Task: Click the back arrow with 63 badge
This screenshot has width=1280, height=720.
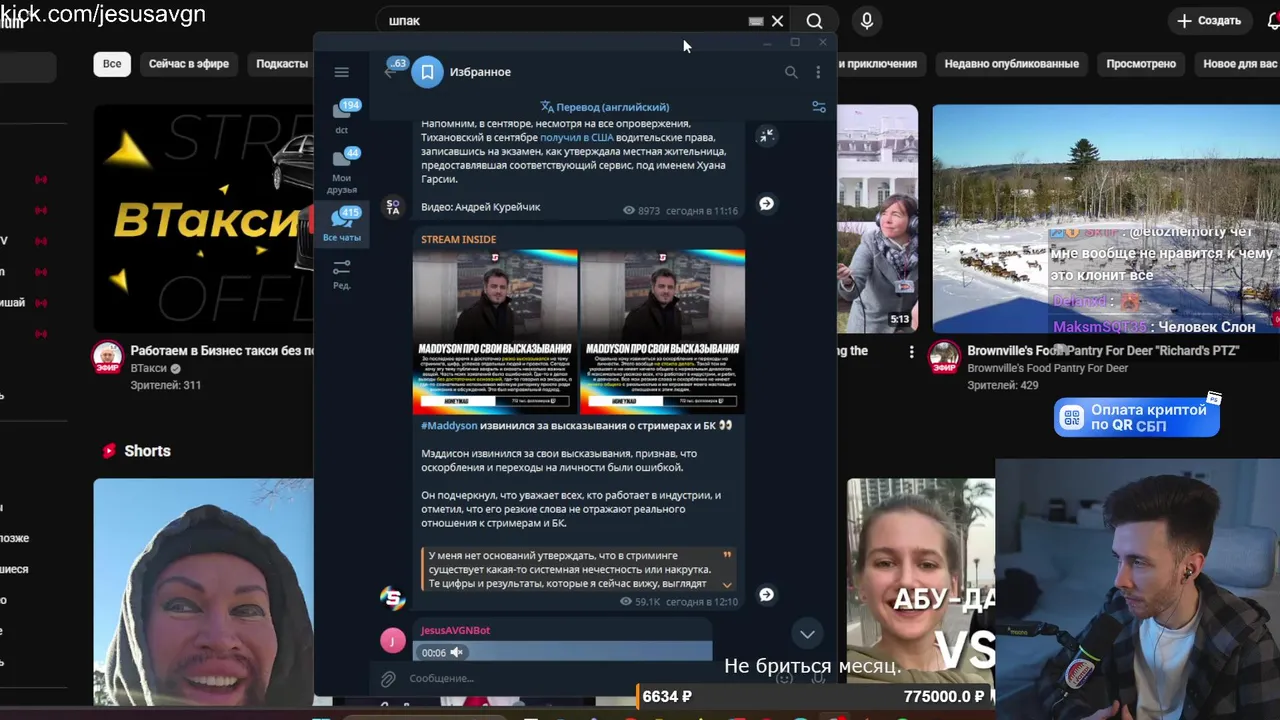Action: [x=393, y=70]
